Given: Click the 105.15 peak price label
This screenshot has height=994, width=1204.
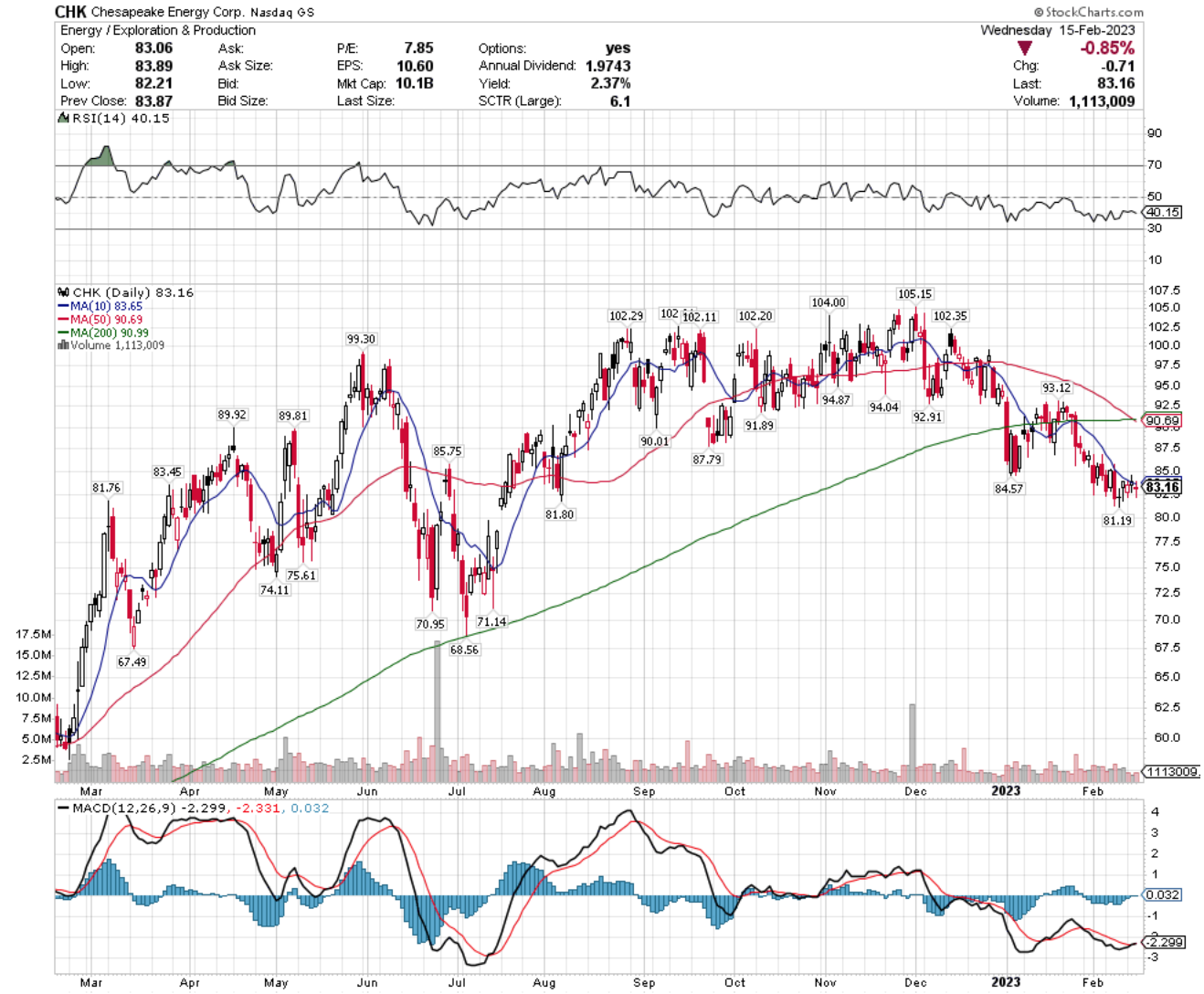Looking at the screenshot, I should point(914,294).
